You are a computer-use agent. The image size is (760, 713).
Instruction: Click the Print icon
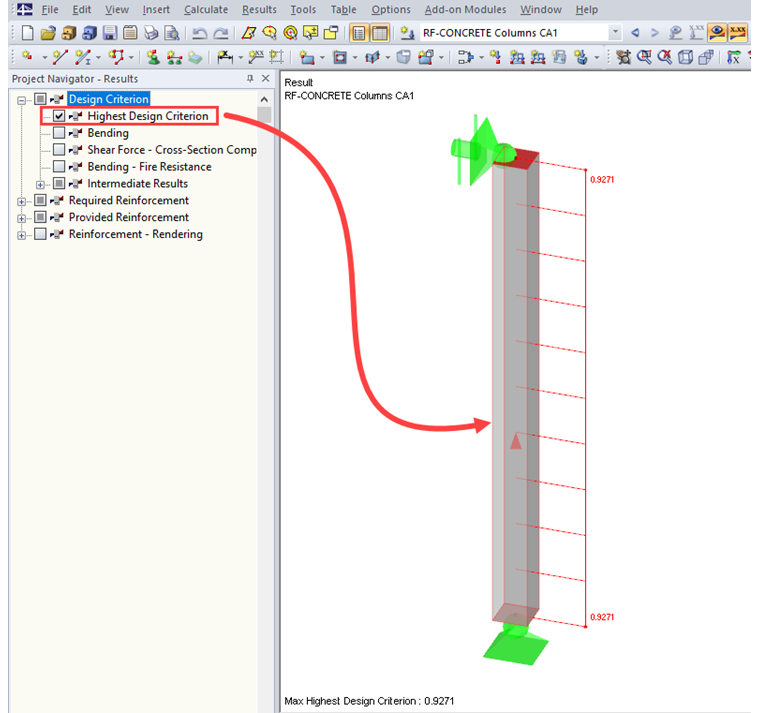pos(151,33)
